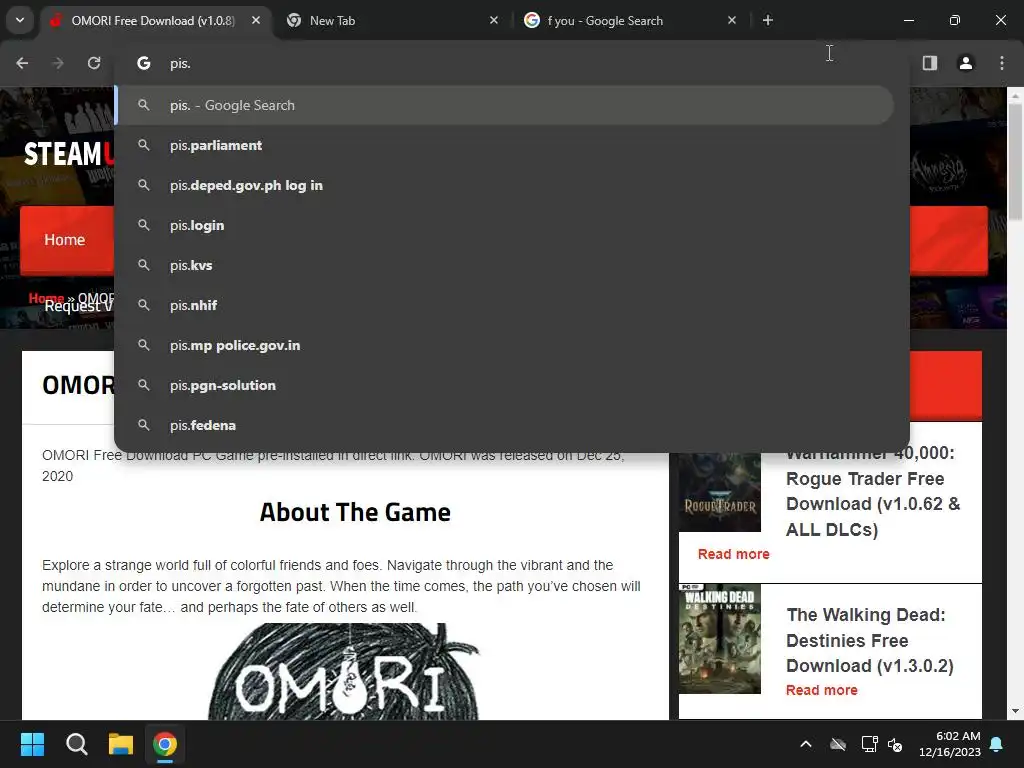Screen dimensions: 1024x768
Task: Click the search icon beside pis.deped.gov.ph
Action: tap(144, 185)
